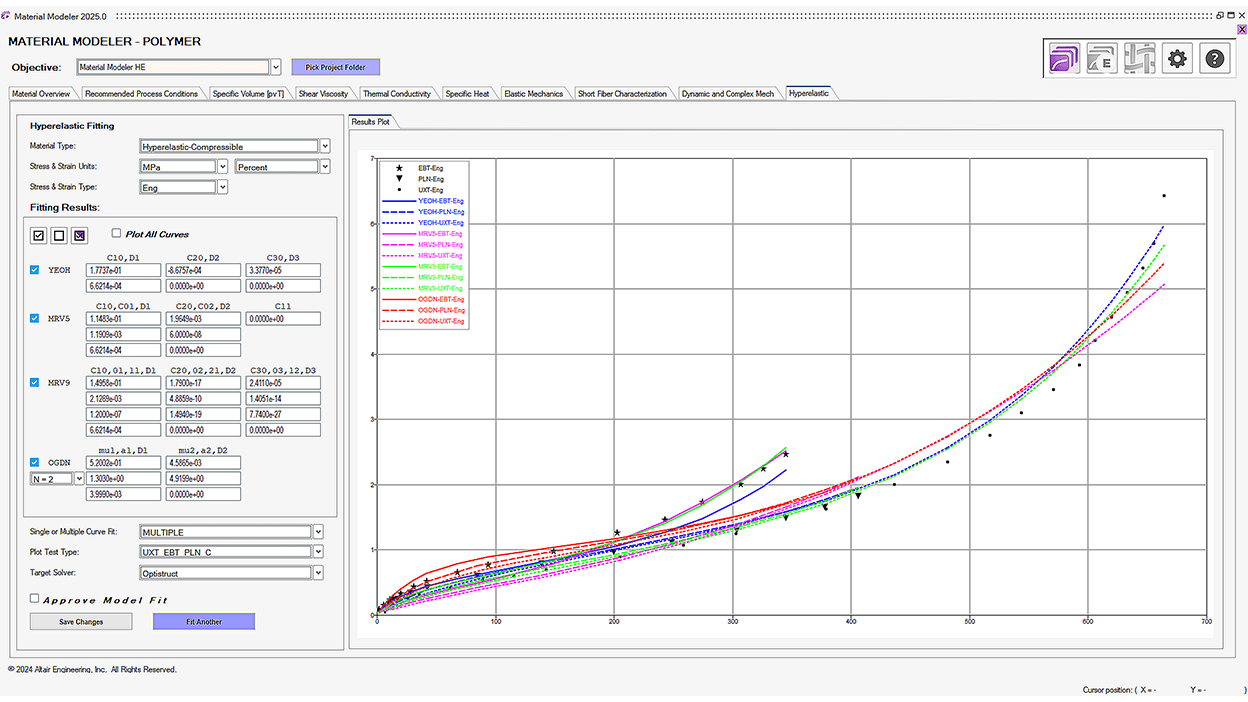1248x702 pixels.
Task: Expand the Ogden N = 2 dropdown
Action: [79, 478]
